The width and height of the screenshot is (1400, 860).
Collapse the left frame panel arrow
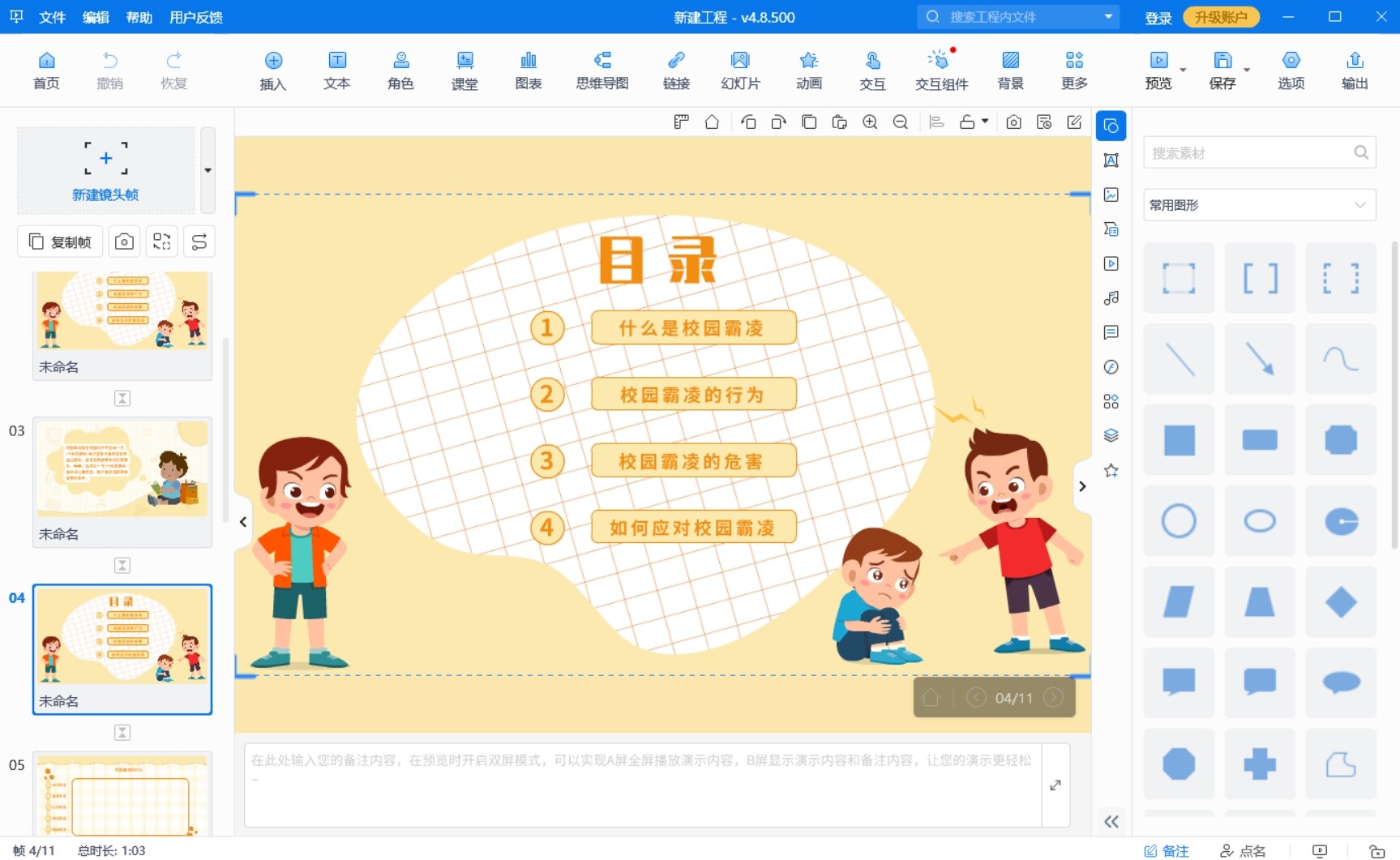(242, 522)
